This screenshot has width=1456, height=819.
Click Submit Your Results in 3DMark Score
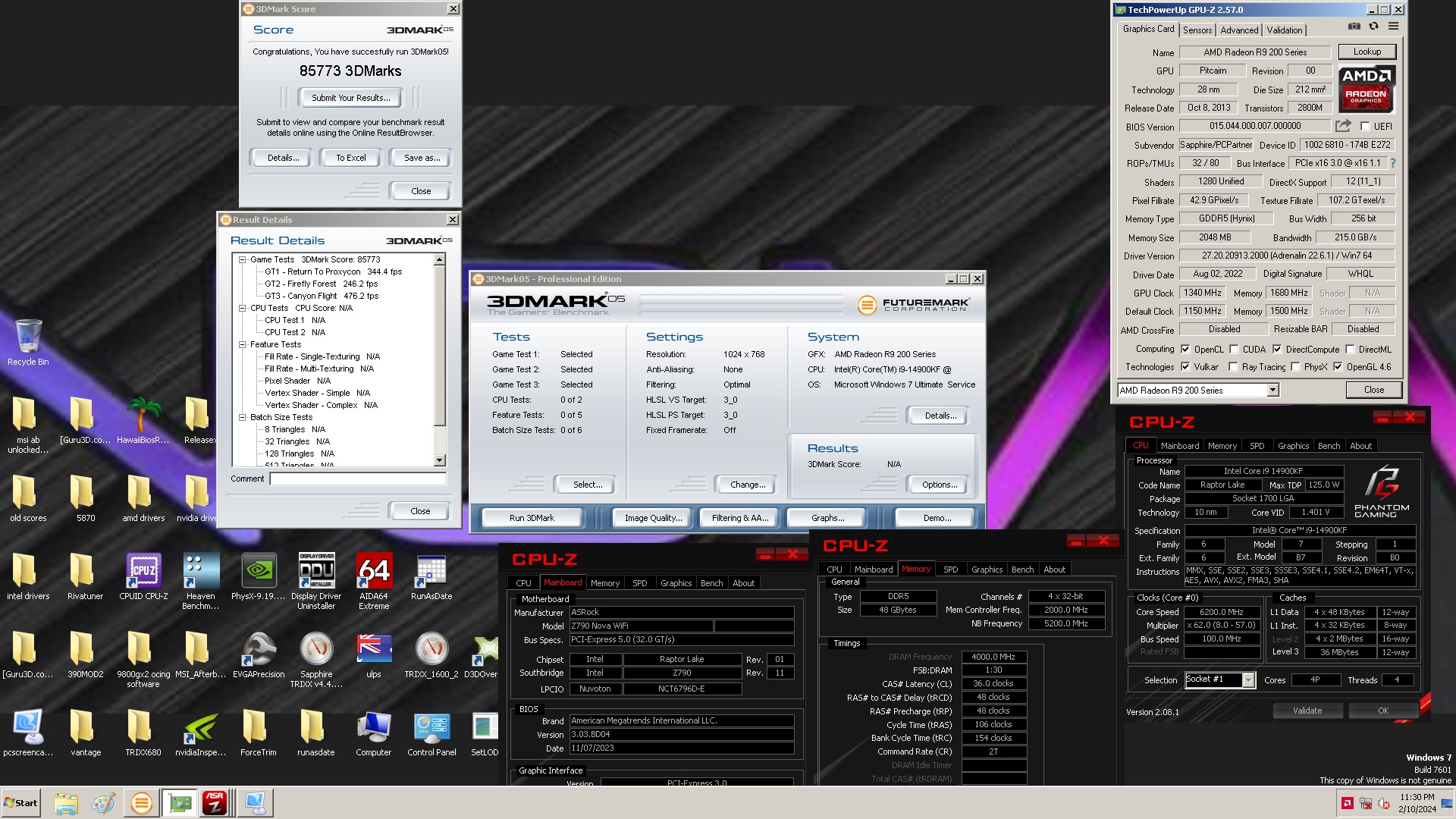coord(351,98)
